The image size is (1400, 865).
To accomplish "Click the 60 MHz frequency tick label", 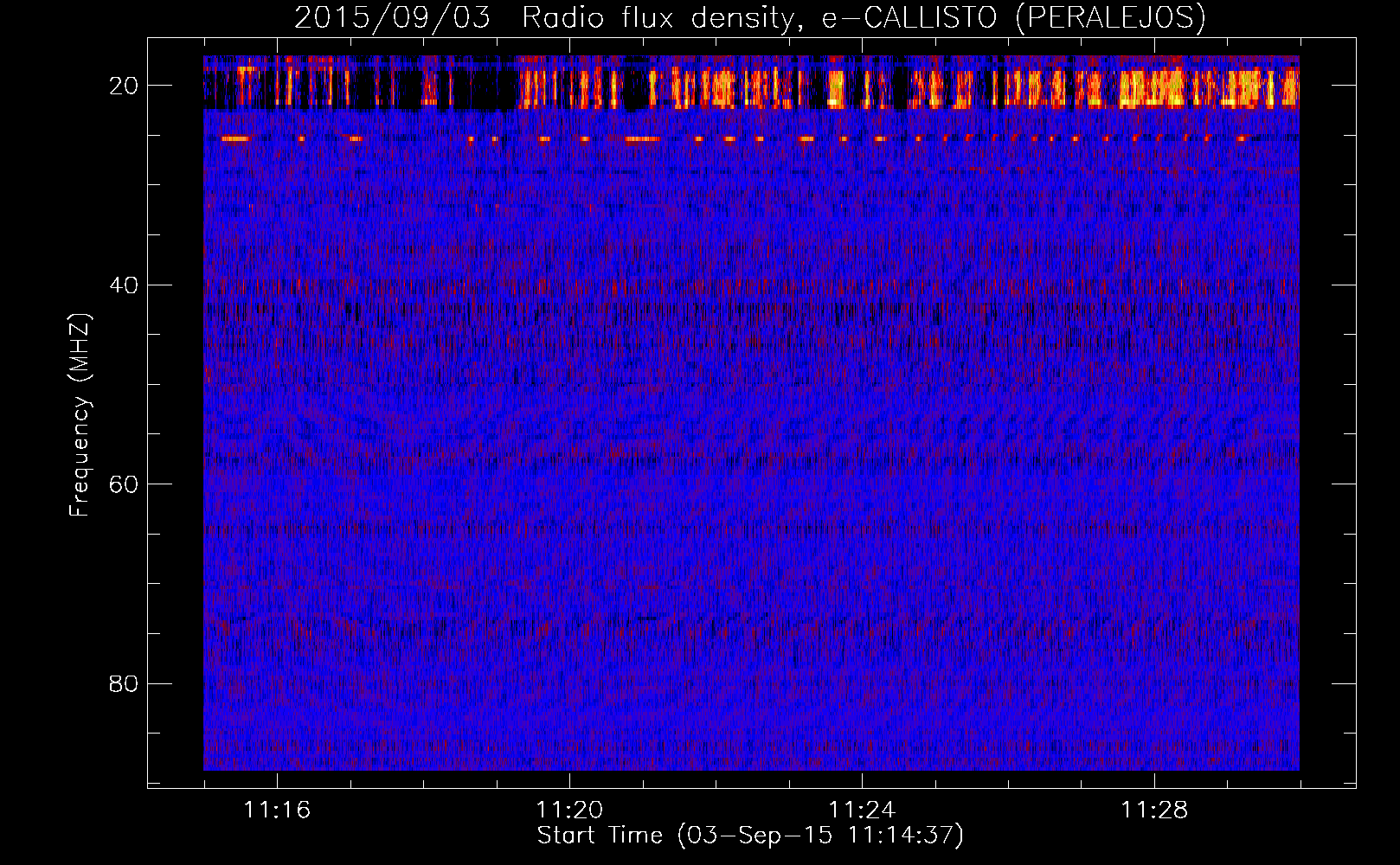I will pyautogui.click(x=124, y=484).
